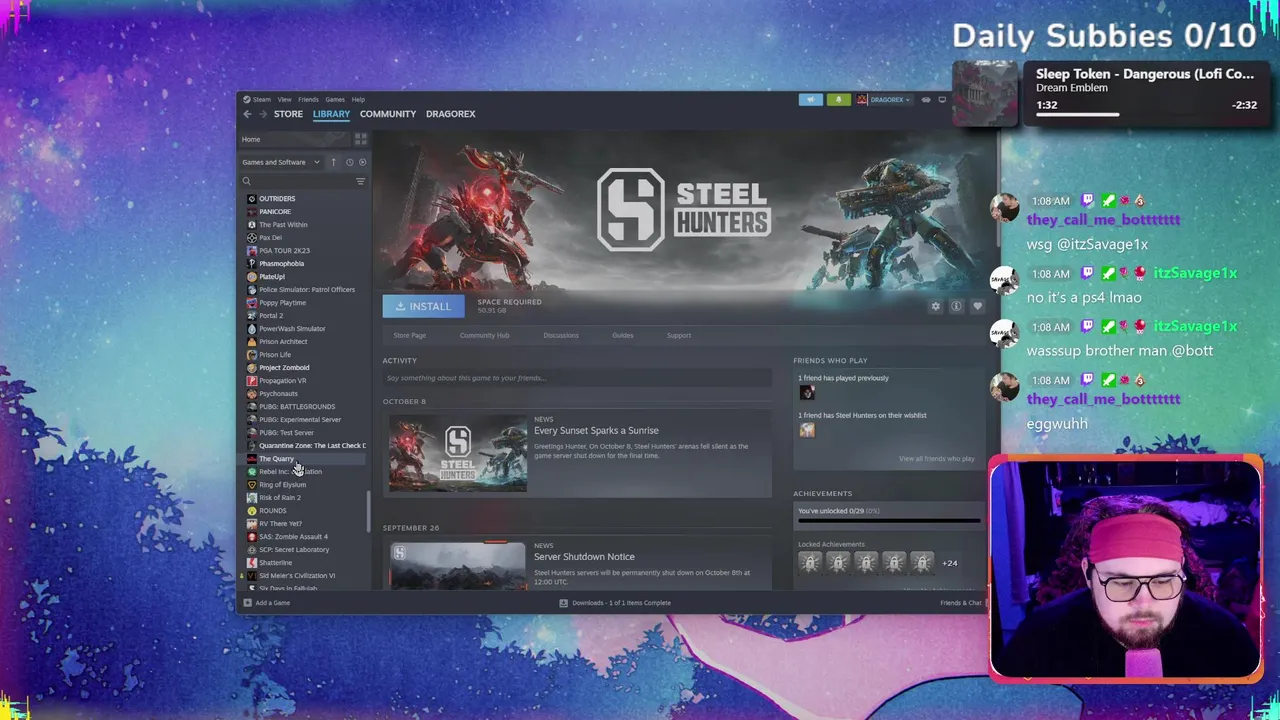Click the Shatterline game icon
The width and height of the screenshot is (1280, 720).
click(251, 563)
